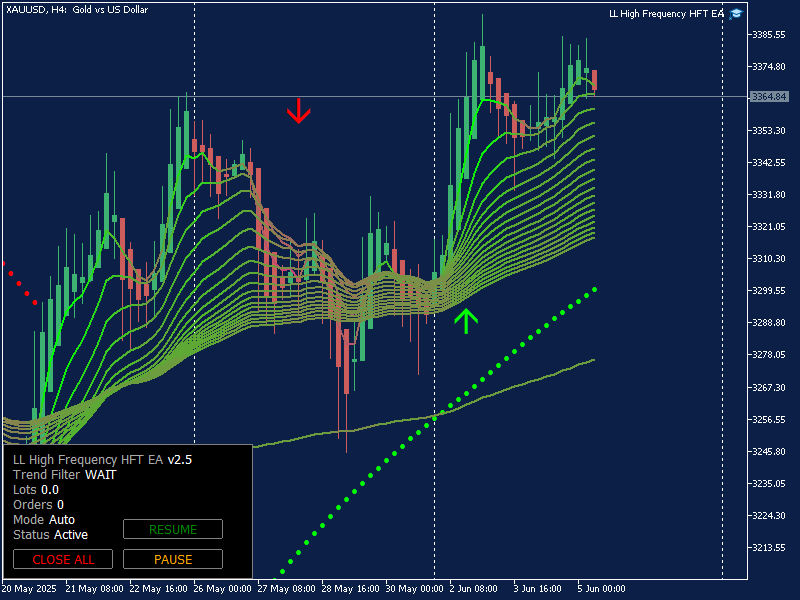The width and height of the screenshot is (800, 600).
Task: Click the 3385.55 price scale label
Action: pos(769,35)
